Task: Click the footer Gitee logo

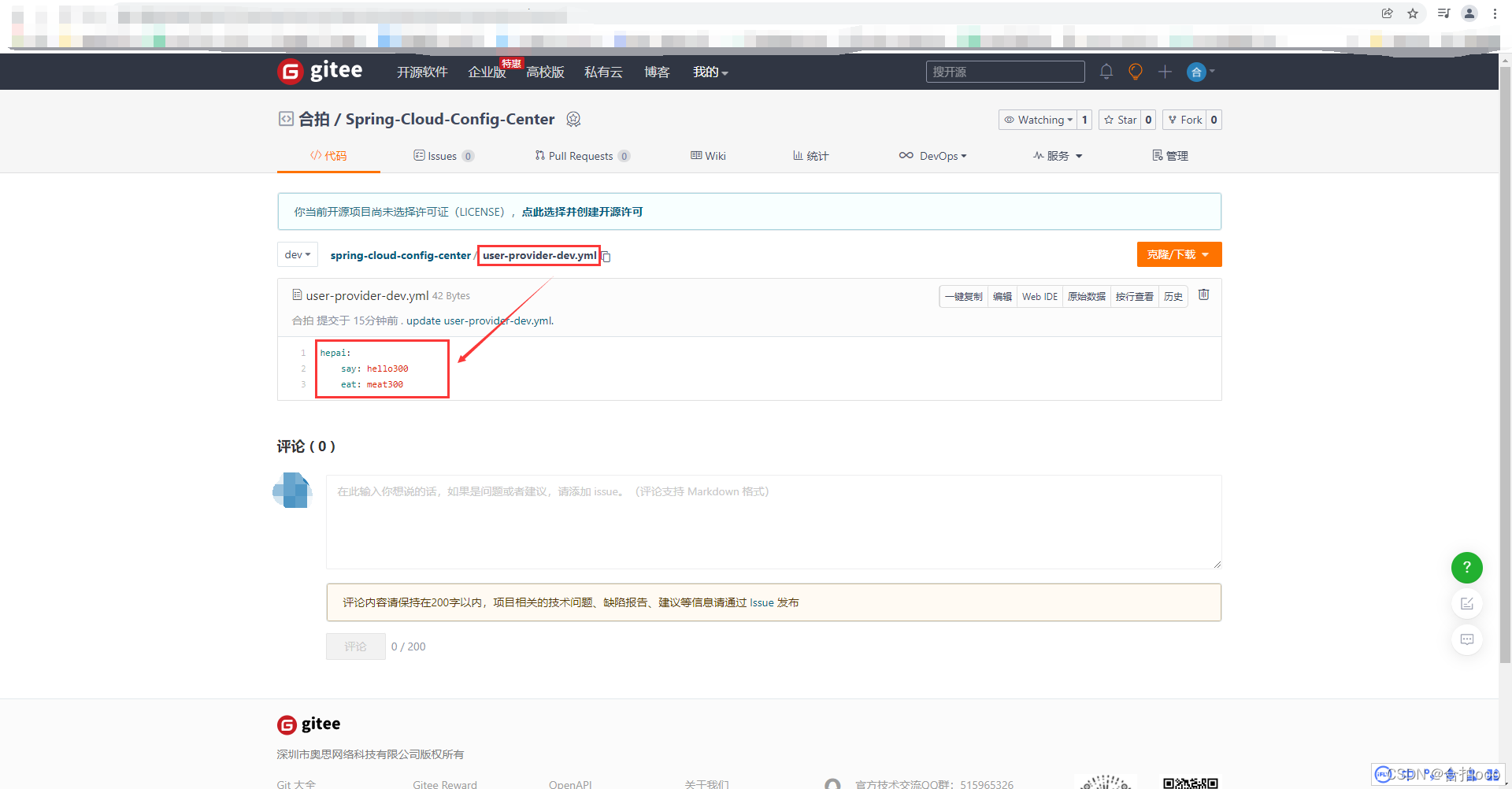Action: click(x=309, y=724)
